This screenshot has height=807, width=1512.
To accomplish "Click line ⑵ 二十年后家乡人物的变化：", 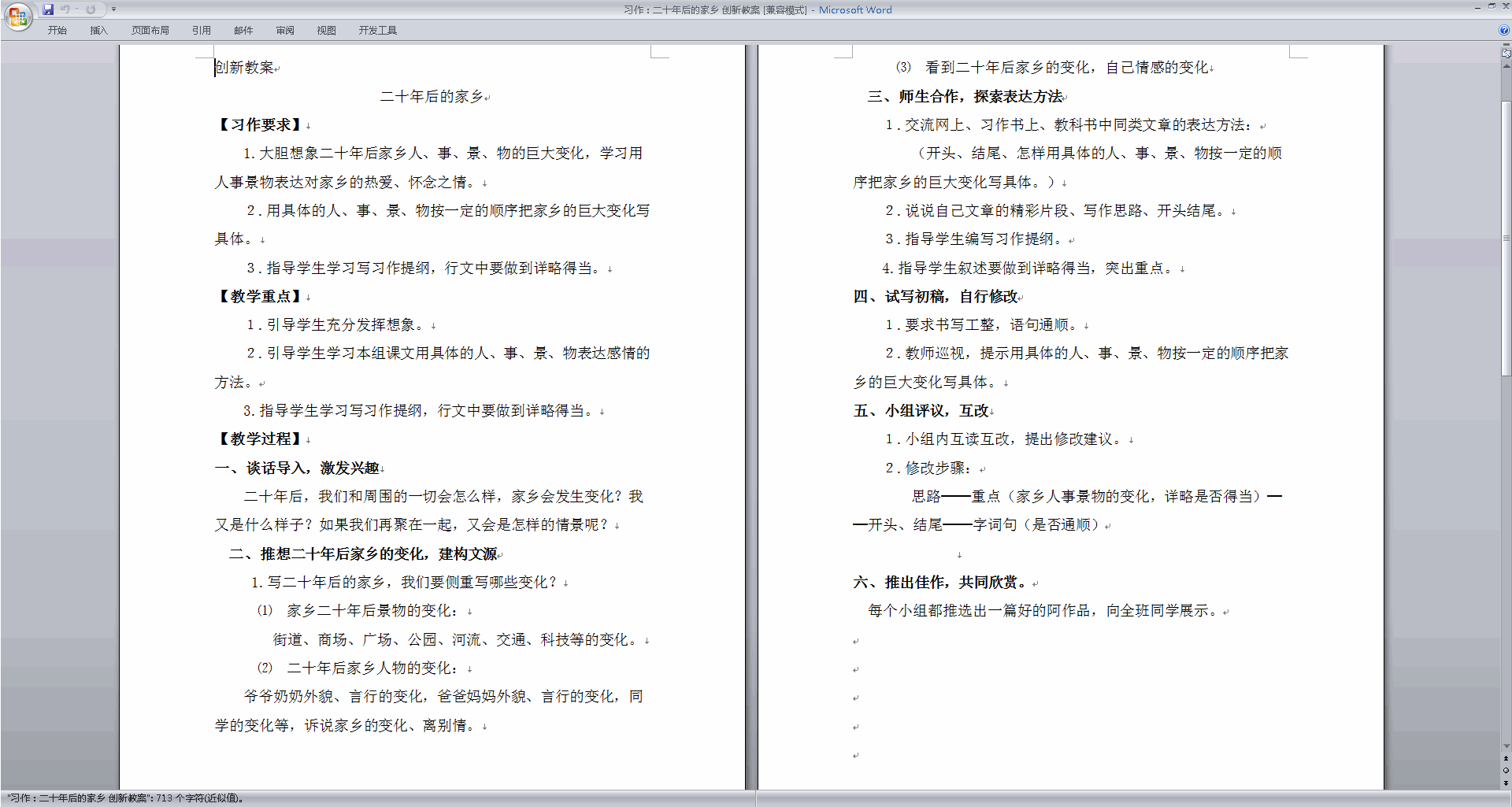I will [x=360, y=668].
